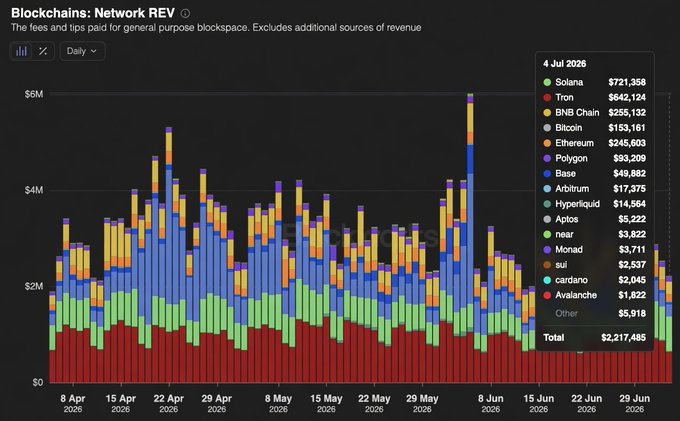
Task: Click the Avalanche red legend dot
Action: (x=547, y=295)
